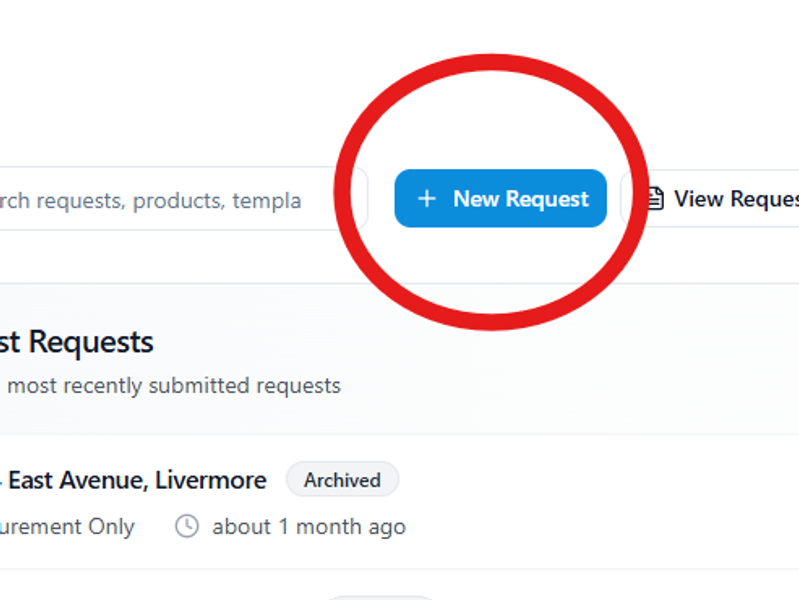Screen dimensions: 799x600
Task: Click the plus icon in New Request
Action: (x=427, y=199)
